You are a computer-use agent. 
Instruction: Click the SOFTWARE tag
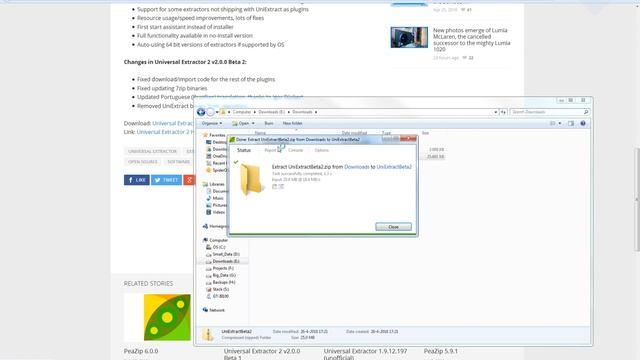click(178, 162)
